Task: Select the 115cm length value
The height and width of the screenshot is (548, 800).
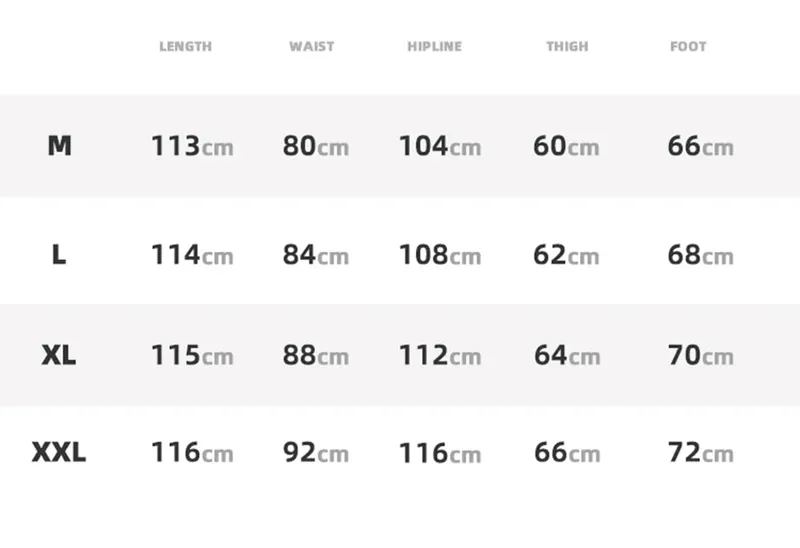Action: point(192,355)
